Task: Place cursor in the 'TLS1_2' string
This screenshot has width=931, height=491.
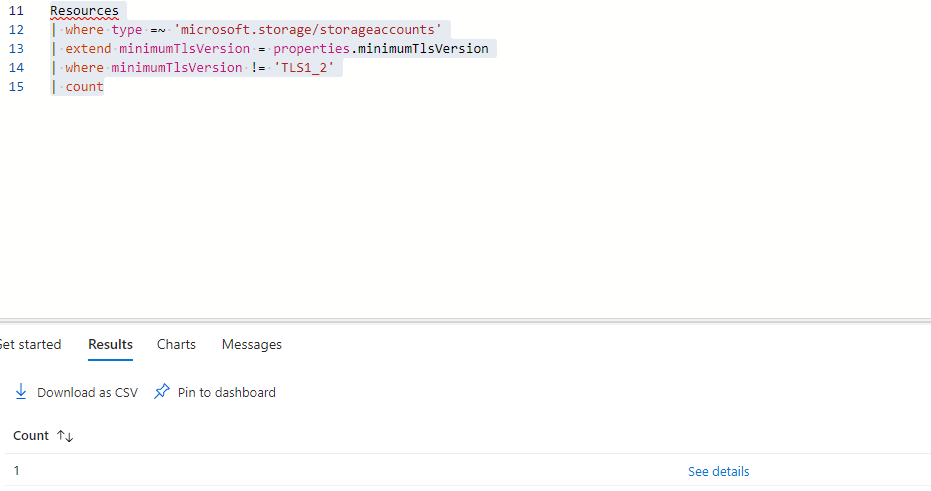Action: pyautogui.click(x=304, y=68)
